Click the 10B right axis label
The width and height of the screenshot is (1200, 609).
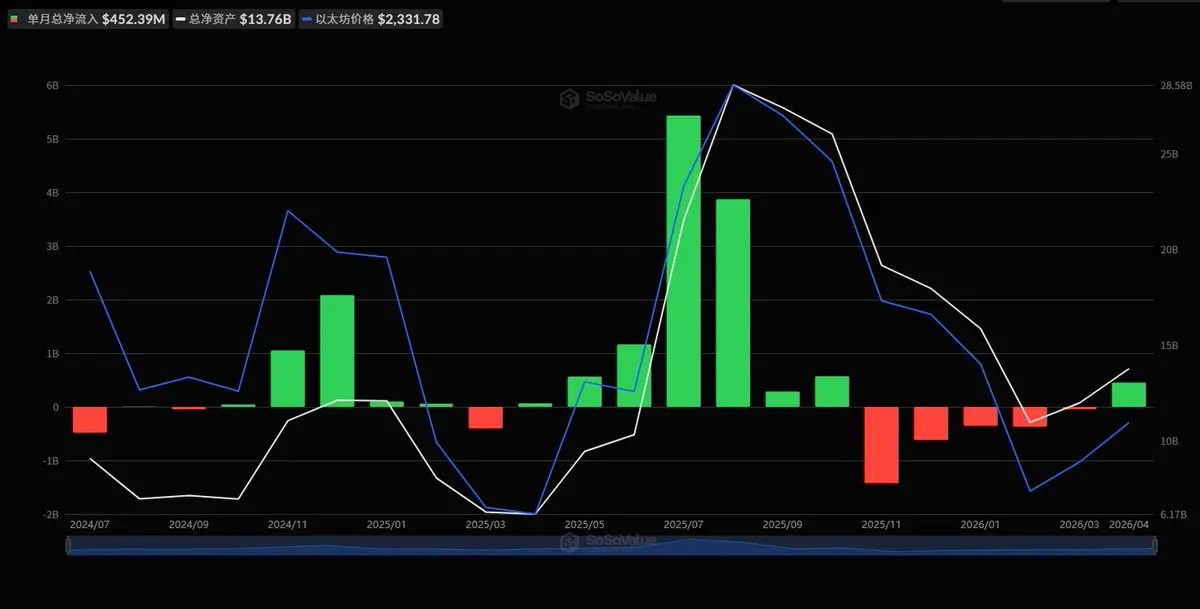point(1168,441)
